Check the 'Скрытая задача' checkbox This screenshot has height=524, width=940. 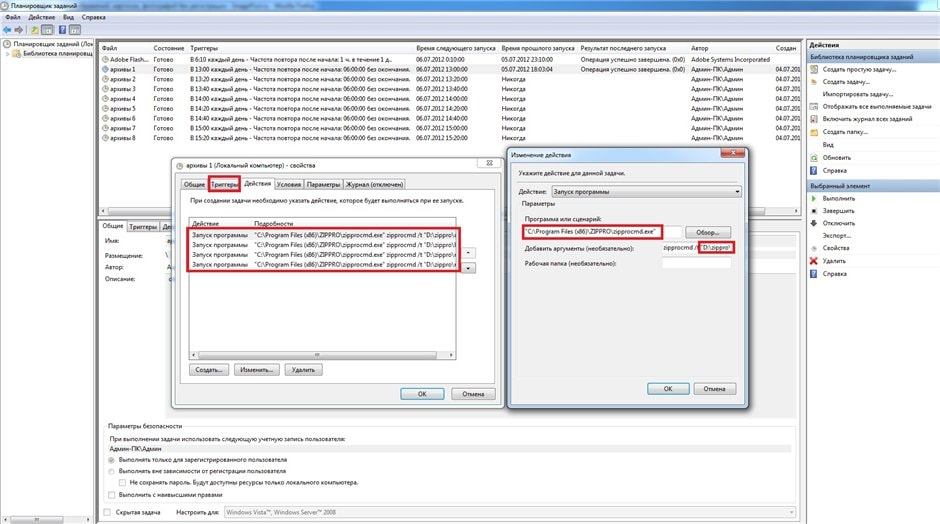108,512
